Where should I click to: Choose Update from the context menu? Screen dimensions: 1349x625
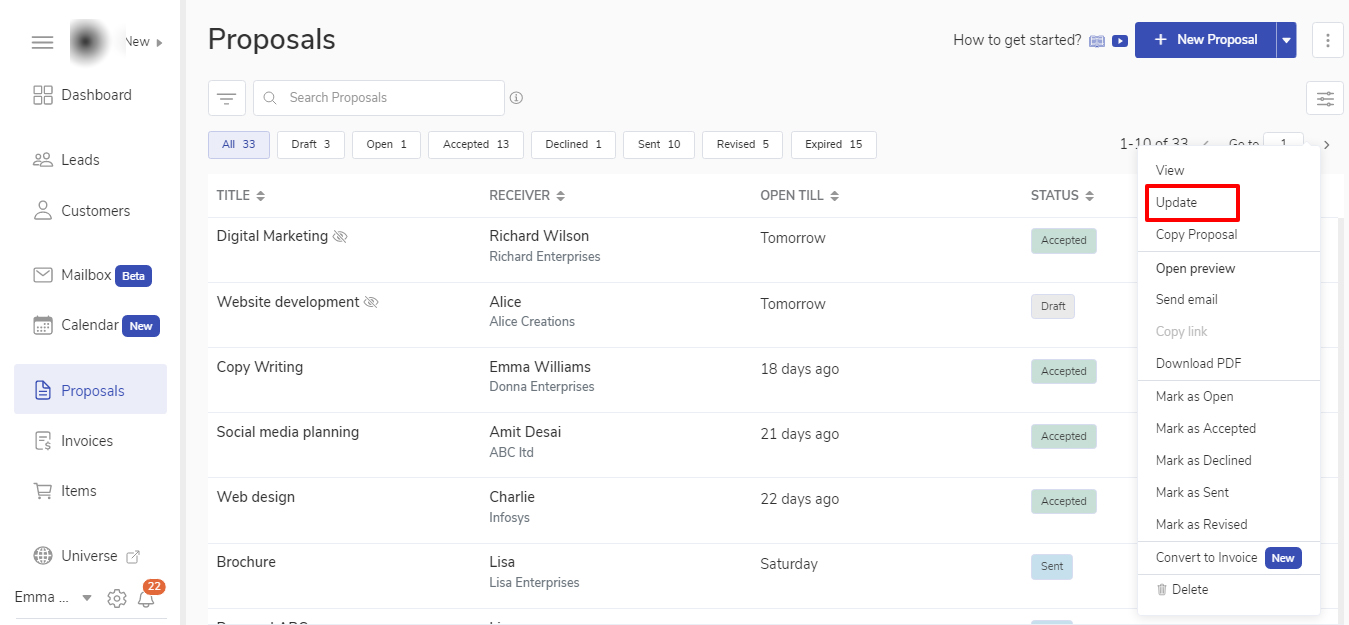point(1177,202)
